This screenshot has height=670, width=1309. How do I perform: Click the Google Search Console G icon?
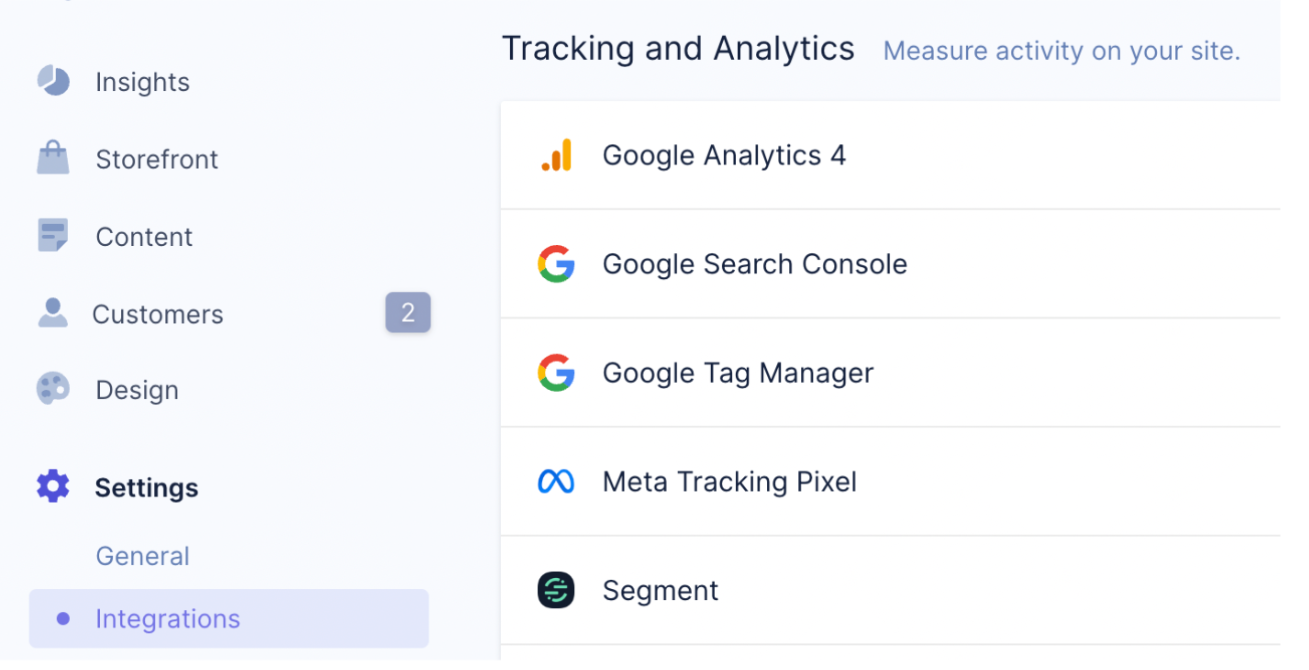pyautogui.click(x=556, y=263)
